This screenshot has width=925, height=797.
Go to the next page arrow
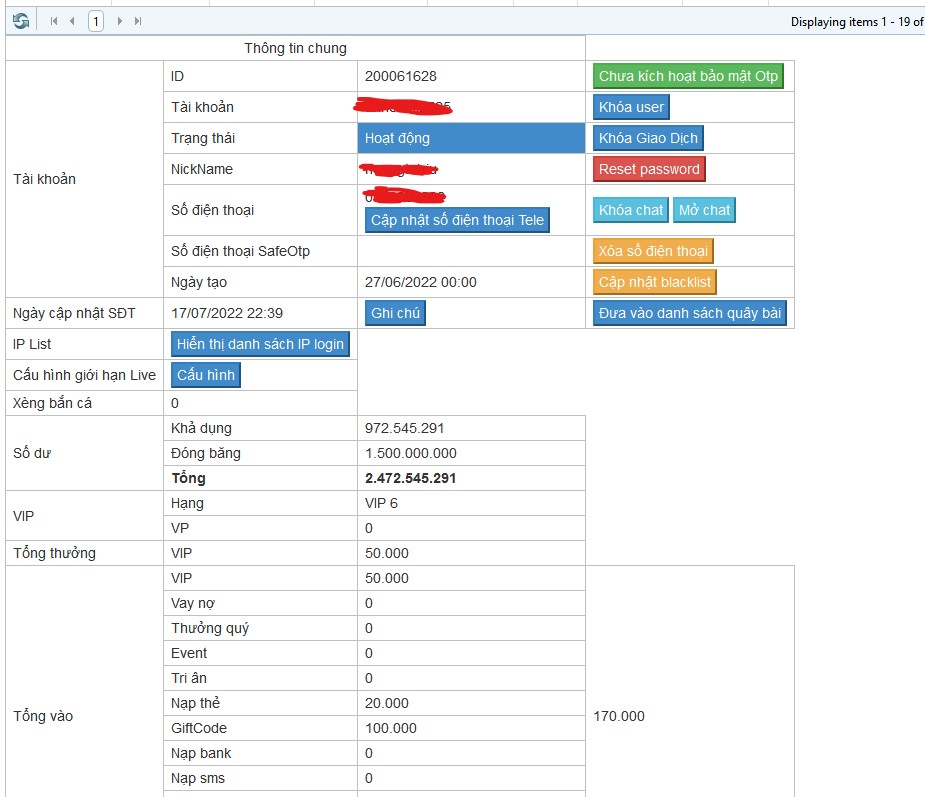pos(120,21)
